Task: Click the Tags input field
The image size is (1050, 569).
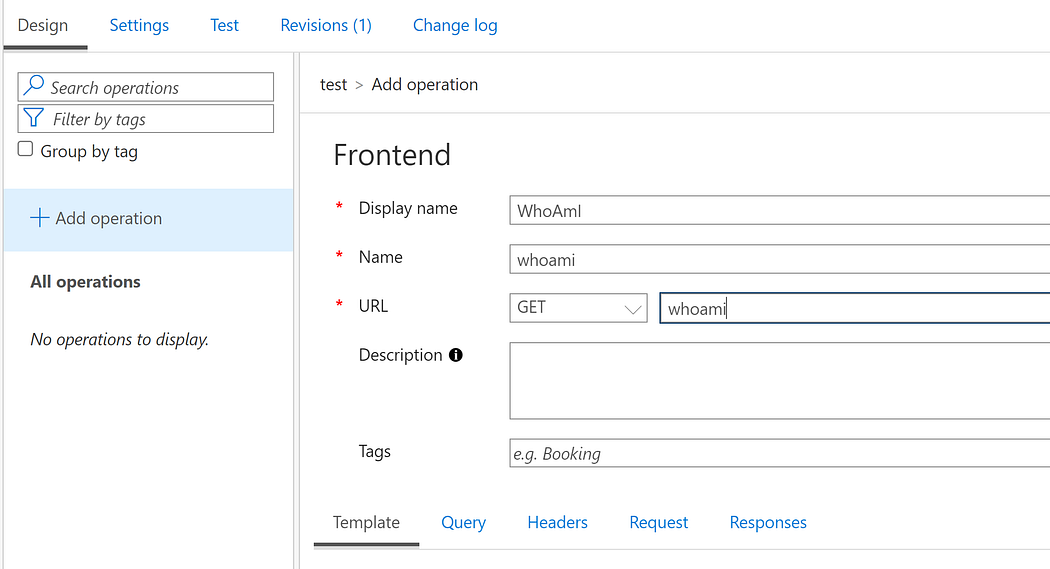Action: 780,453
